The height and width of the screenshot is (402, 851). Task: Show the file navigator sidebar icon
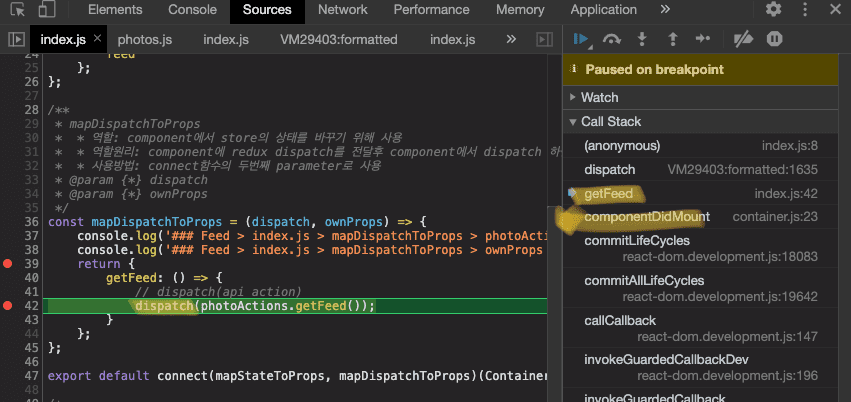point(16,40)
